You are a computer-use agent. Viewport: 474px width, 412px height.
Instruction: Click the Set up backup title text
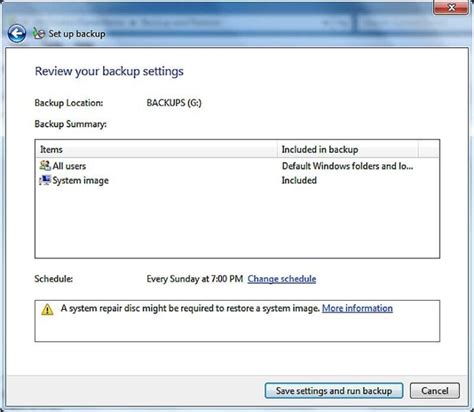click(77, 34)
